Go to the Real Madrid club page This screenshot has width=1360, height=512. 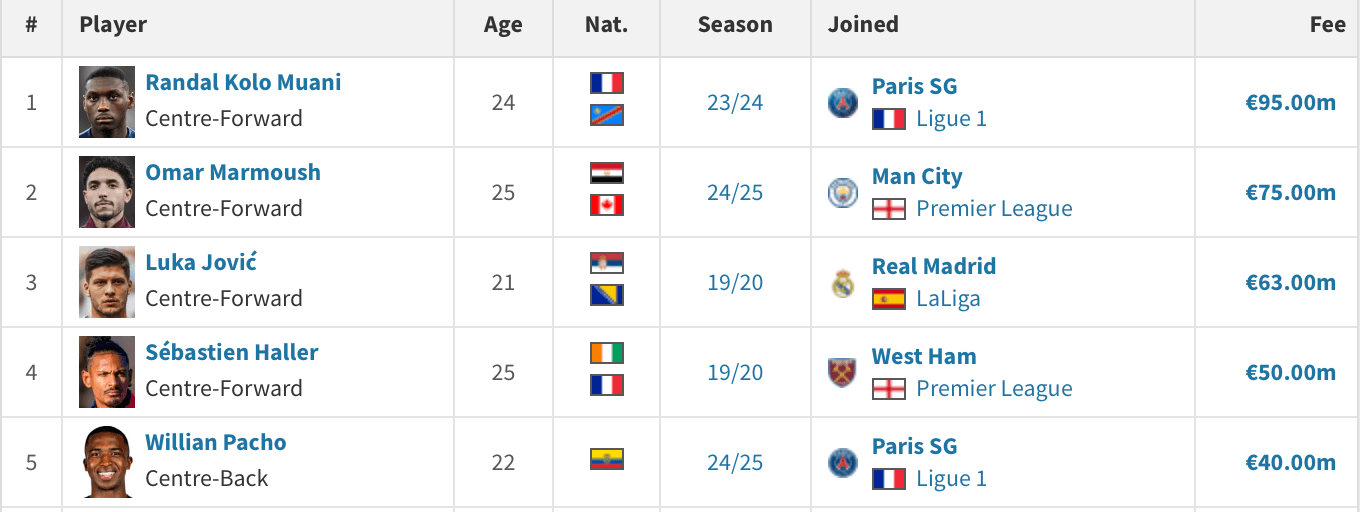(934, 266)
